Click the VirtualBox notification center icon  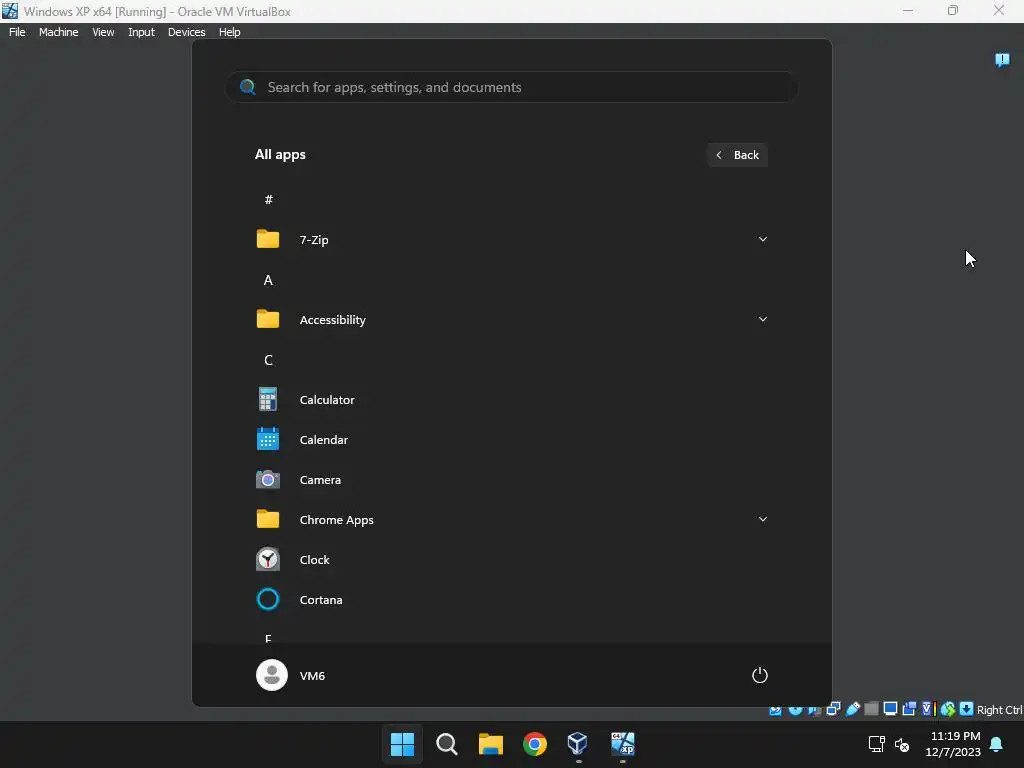coord(1002,60)
